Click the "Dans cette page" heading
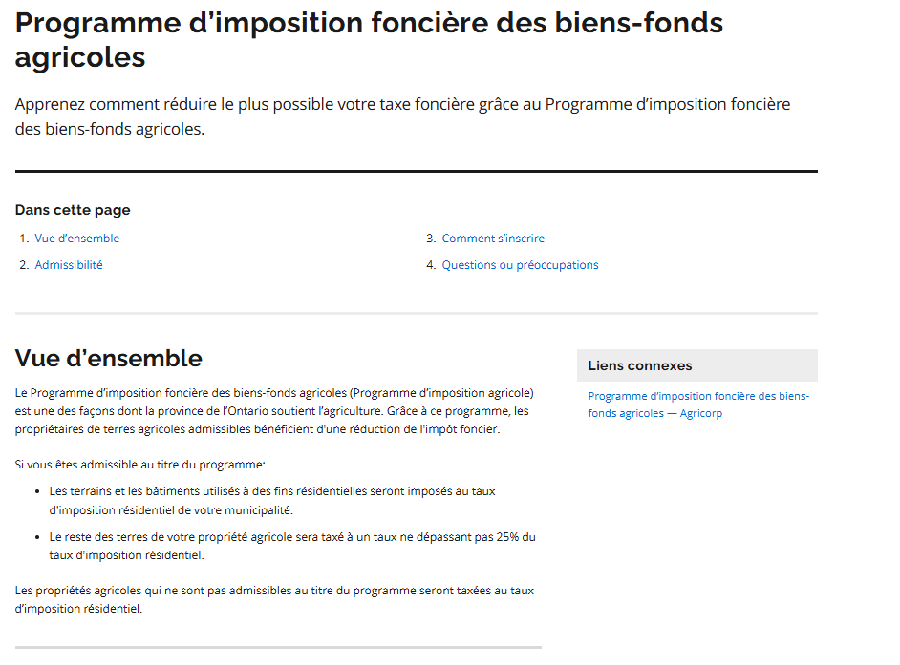 coord(72,210)
